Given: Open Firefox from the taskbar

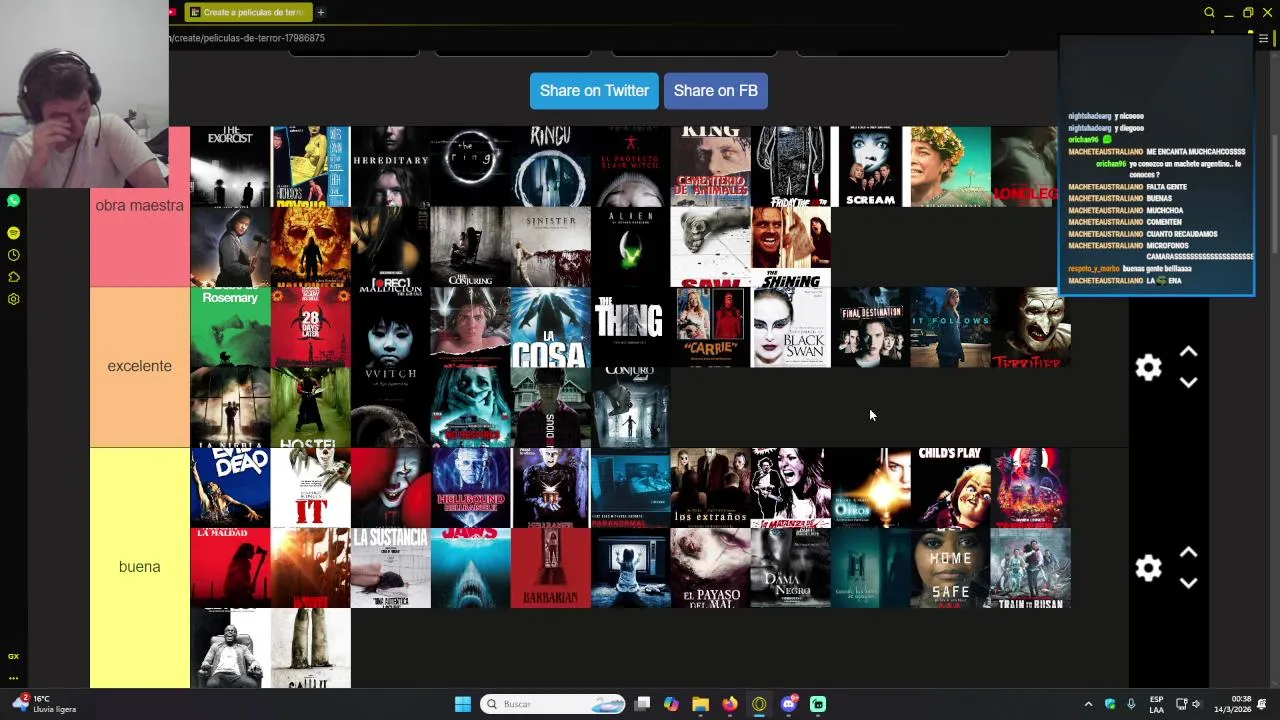Looking at the screenshot, I should pyautogui.click(x=730, y=704).
